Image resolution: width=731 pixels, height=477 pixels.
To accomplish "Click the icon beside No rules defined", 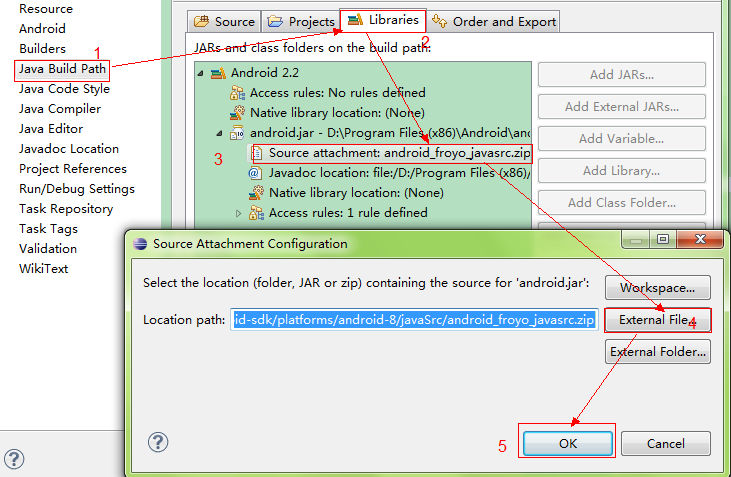I will click(x=237, y=93).
